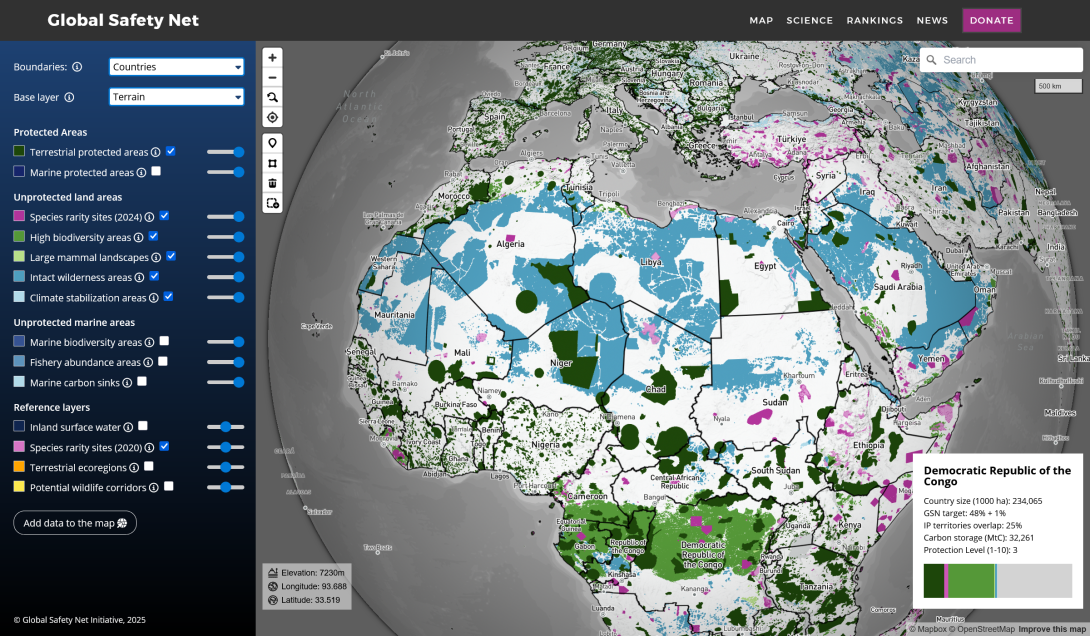The image size is (1090, 636).
Task: Open the OpenStreetMap attribution link
Action: coord(982,629)
